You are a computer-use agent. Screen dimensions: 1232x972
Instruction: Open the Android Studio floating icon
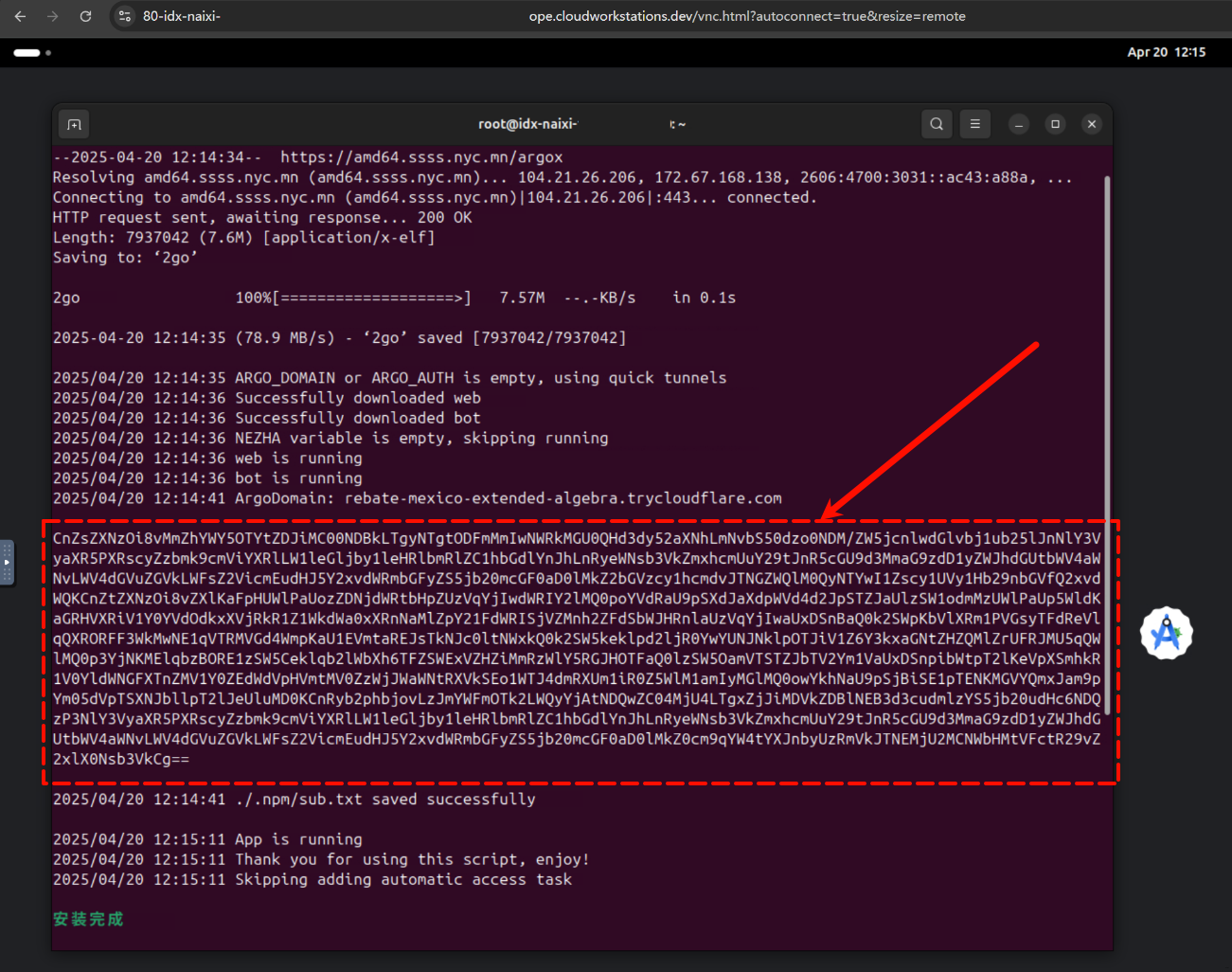click(x=1166, y=633)
